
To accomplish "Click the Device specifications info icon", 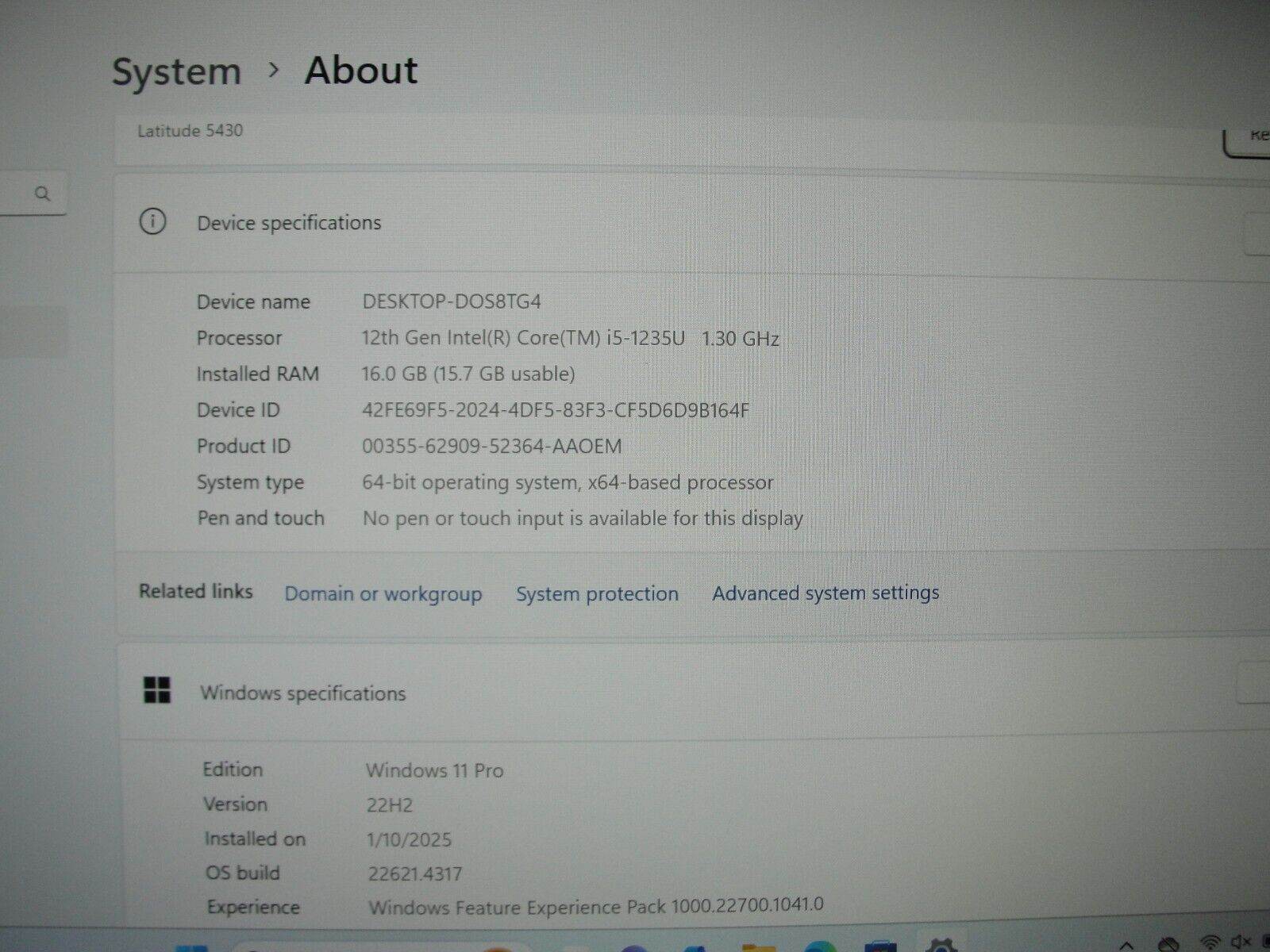I will pyautogui.click(x=154, y=223).
